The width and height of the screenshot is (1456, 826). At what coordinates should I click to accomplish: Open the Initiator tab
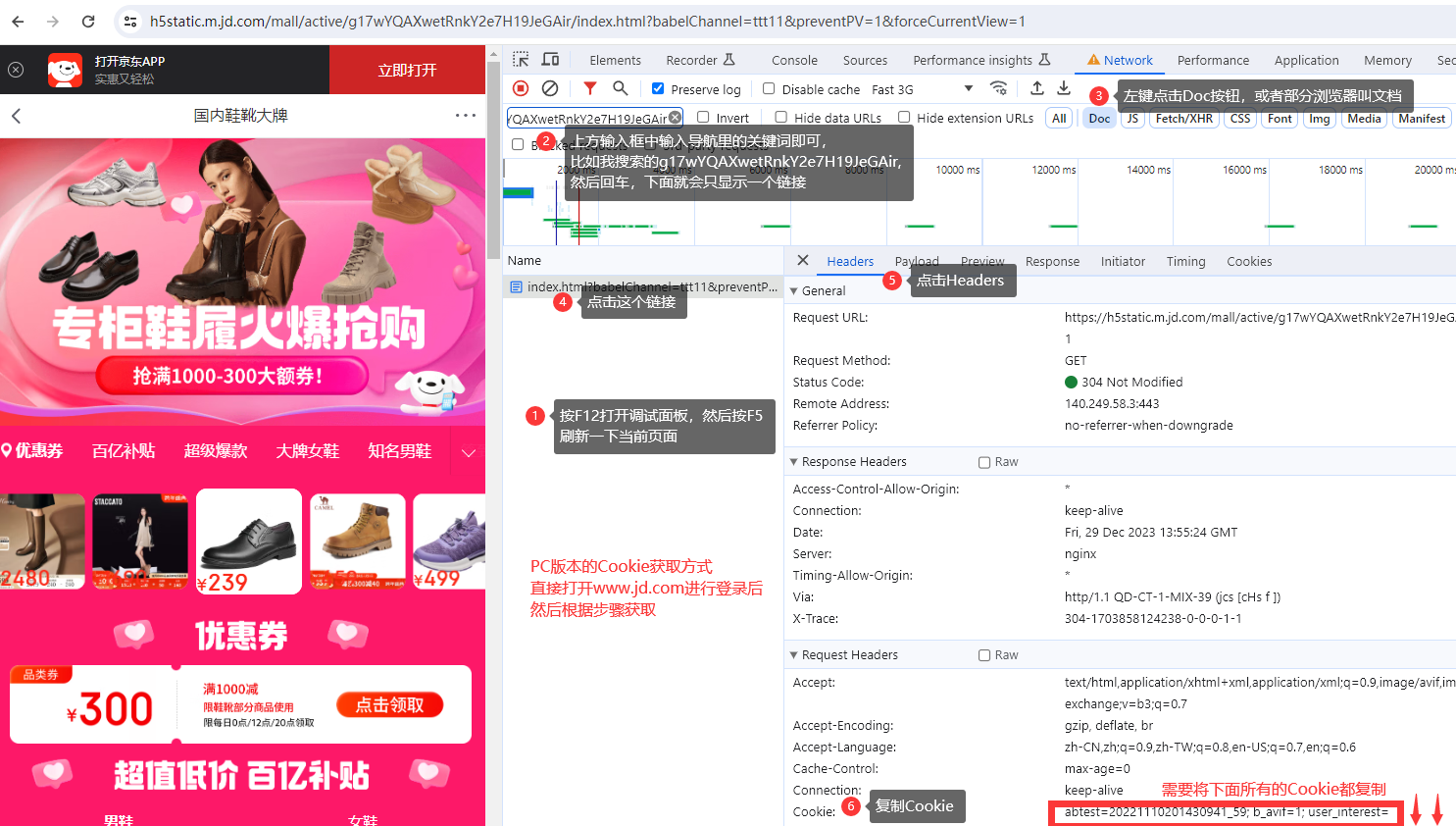point(1123,261)
